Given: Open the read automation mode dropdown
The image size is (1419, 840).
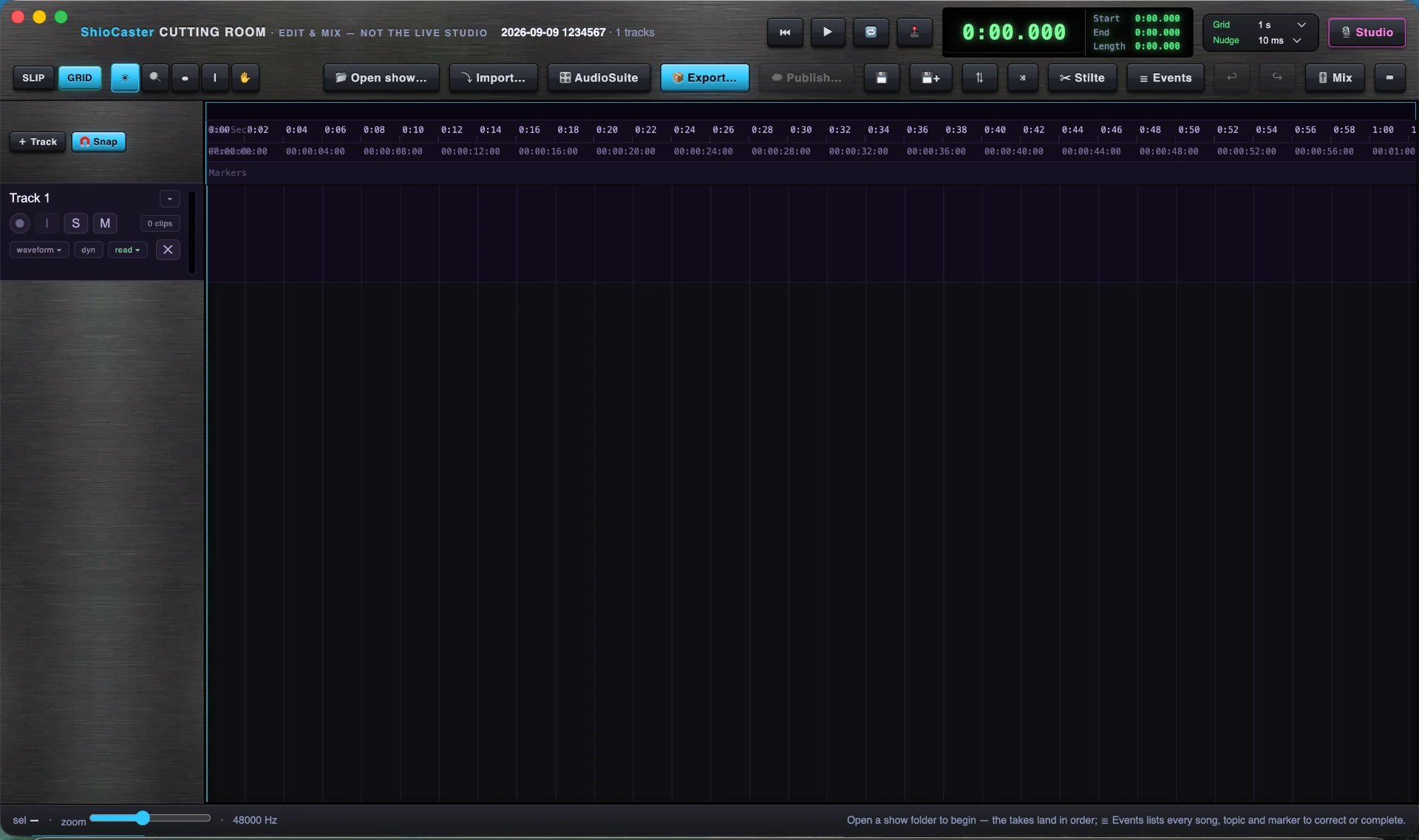Looking at the screenshot, I should tap(128, 250).
